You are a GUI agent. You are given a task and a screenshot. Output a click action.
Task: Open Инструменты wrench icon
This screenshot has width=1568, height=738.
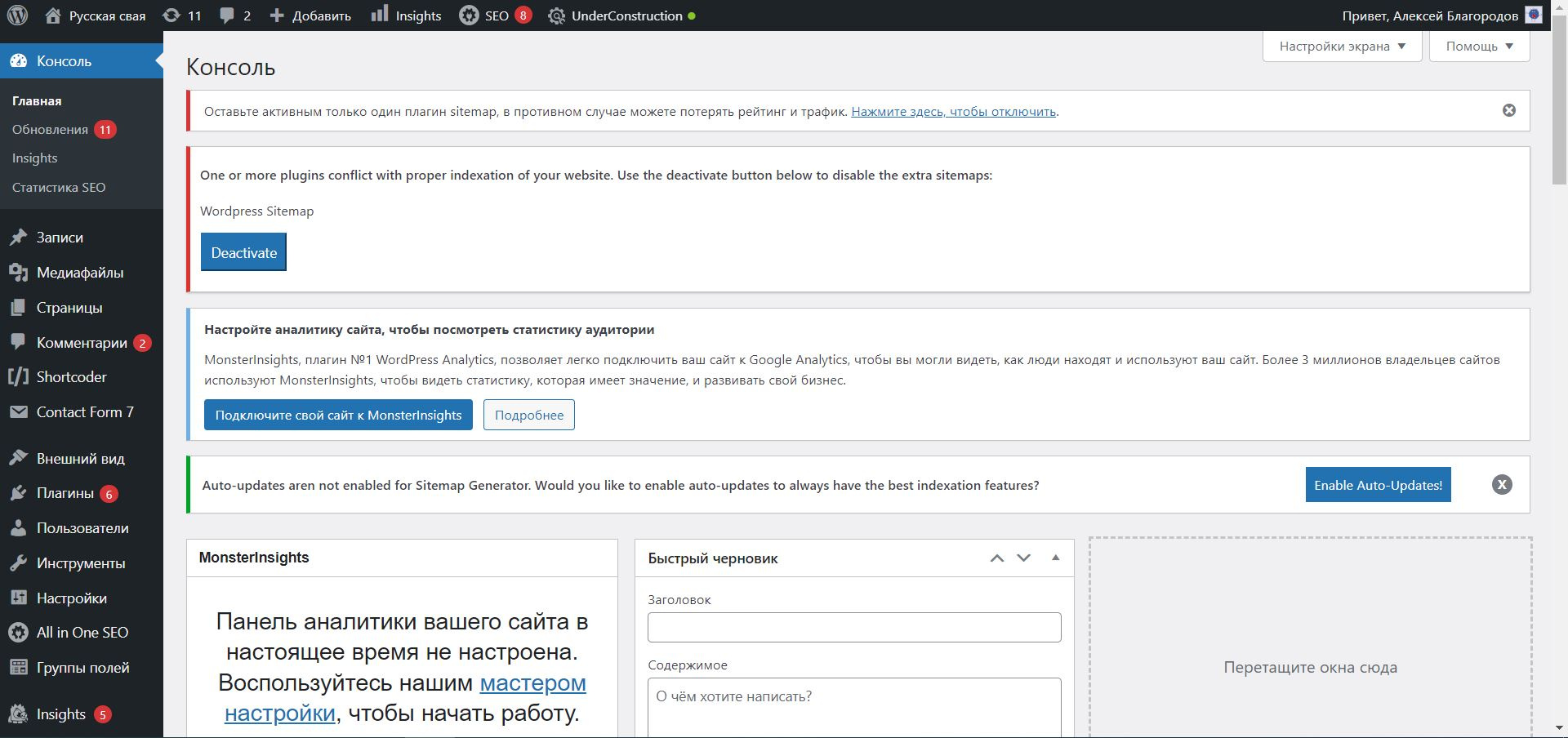18,563
